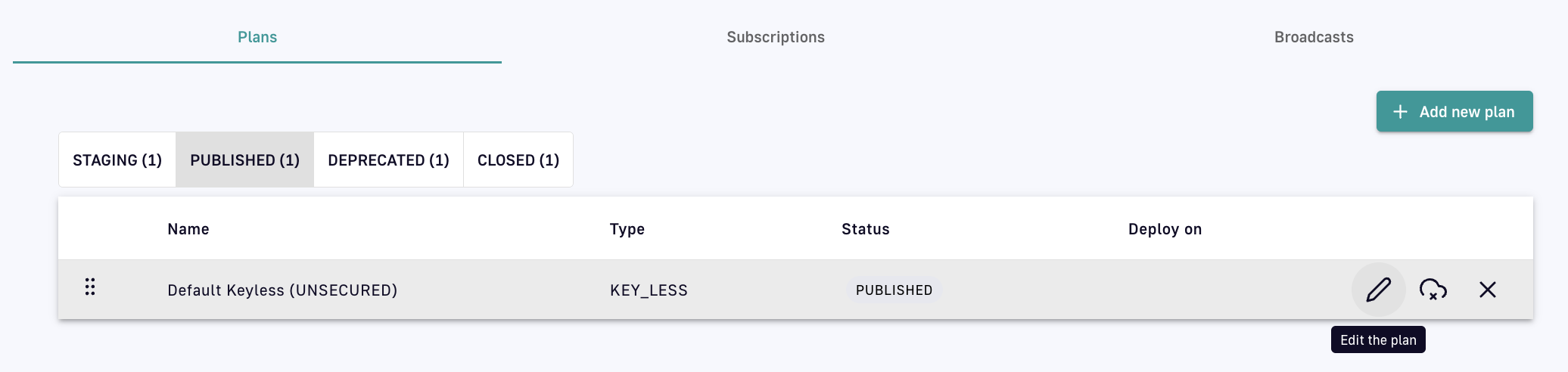
Task: Select the PUBLISHED (1) filter
Action: pyautogui.click(x=244, y=160)
